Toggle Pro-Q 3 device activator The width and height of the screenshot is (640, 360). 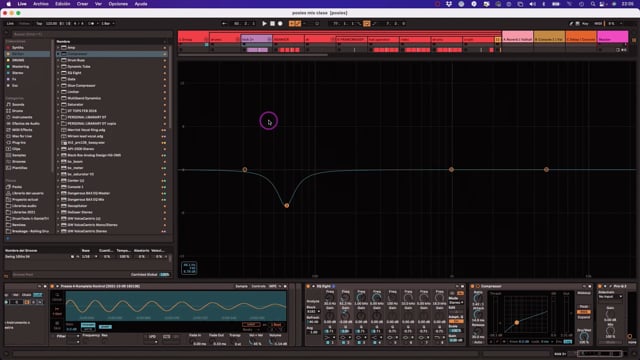pyautogui.click(x=600, y=287)
